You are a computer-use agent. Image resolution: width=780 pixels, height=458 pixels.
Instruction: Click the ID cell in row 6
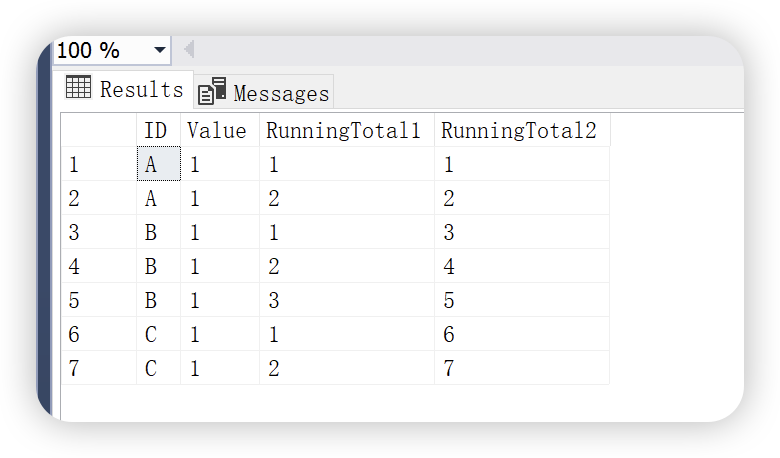(x=158, y=334)
